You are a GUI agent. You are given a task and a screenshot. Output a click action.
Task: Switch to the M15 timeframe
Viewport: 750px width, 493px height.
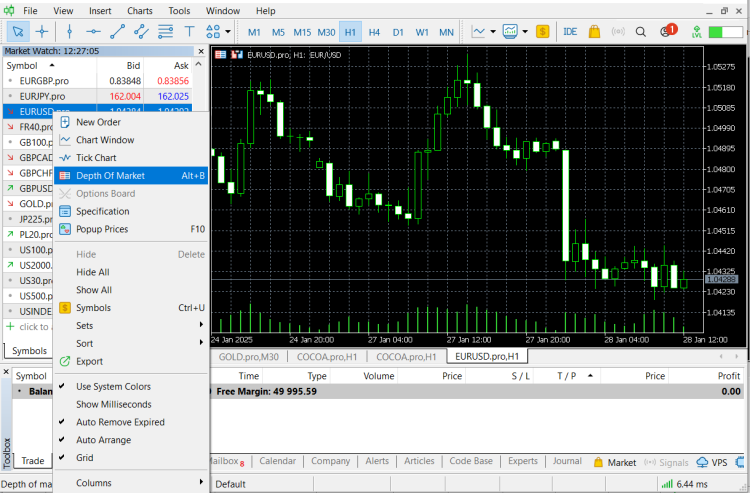[x=301, y=31]
